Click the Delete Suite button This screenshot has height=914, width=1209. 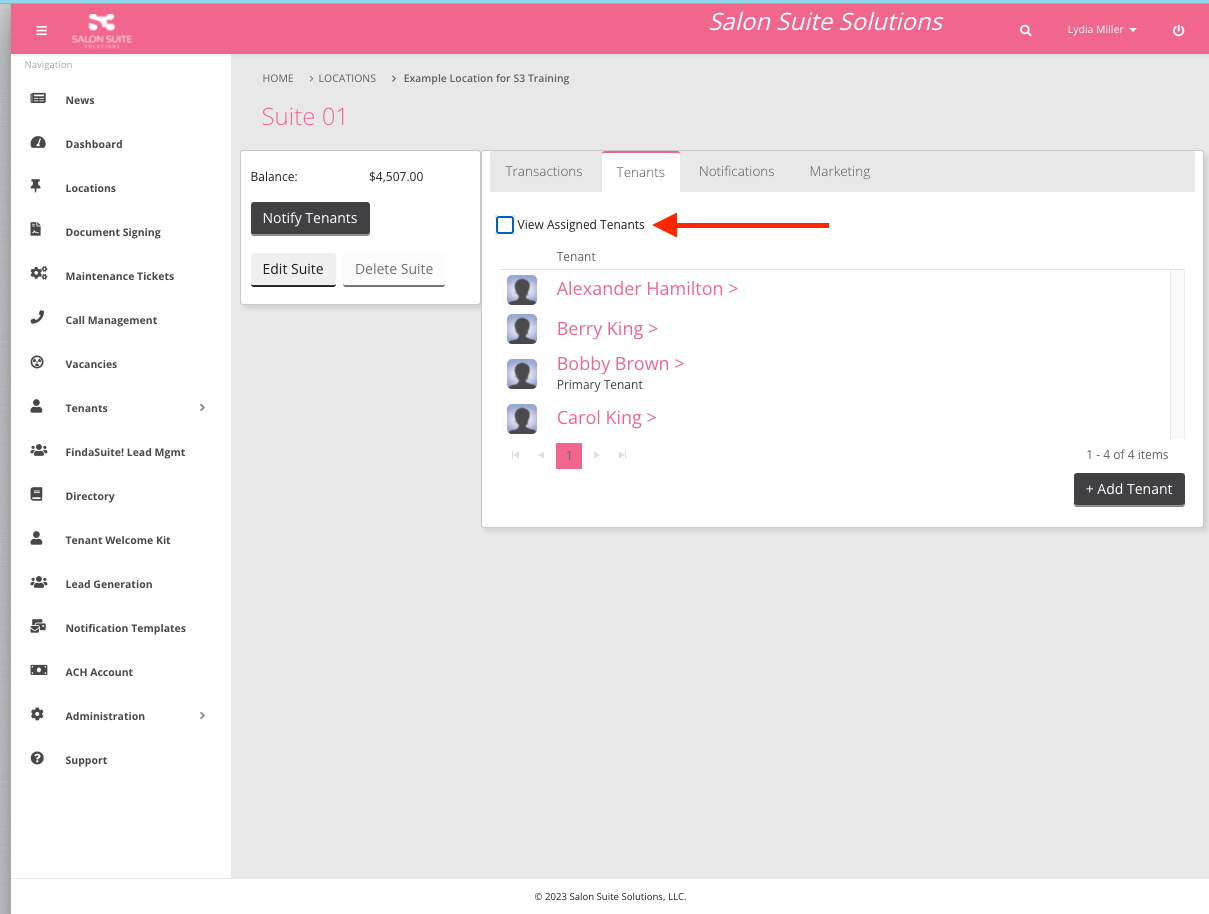[x=394, y=269]
